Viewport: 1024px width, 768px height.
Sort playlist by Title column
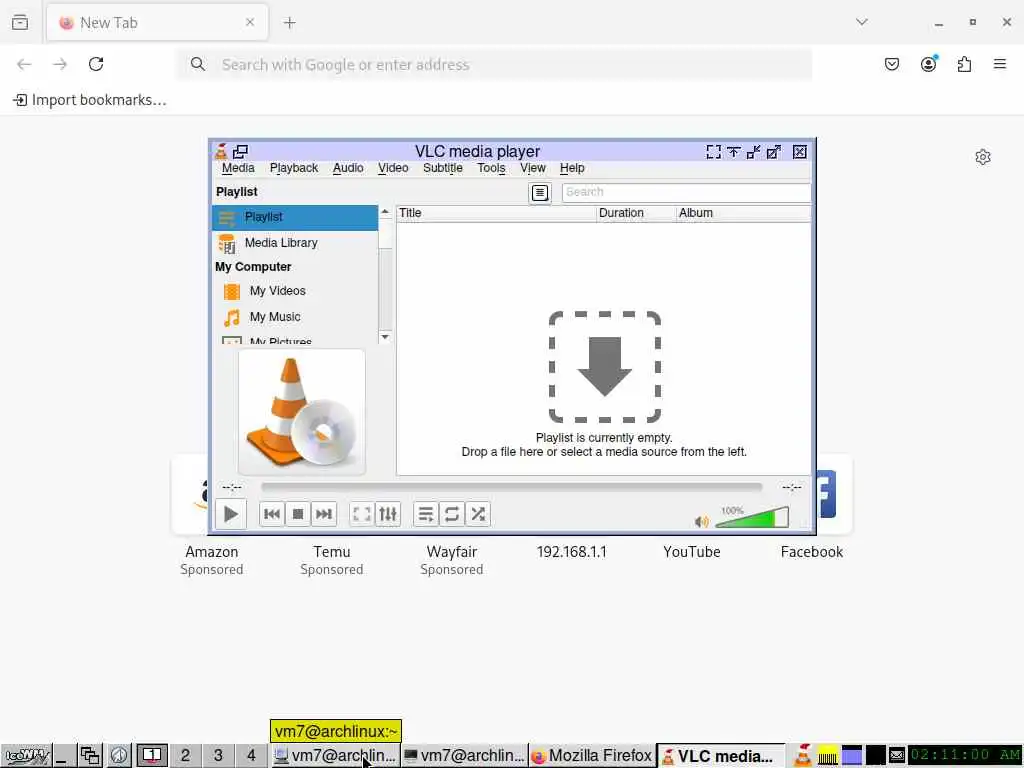point(496,214)
